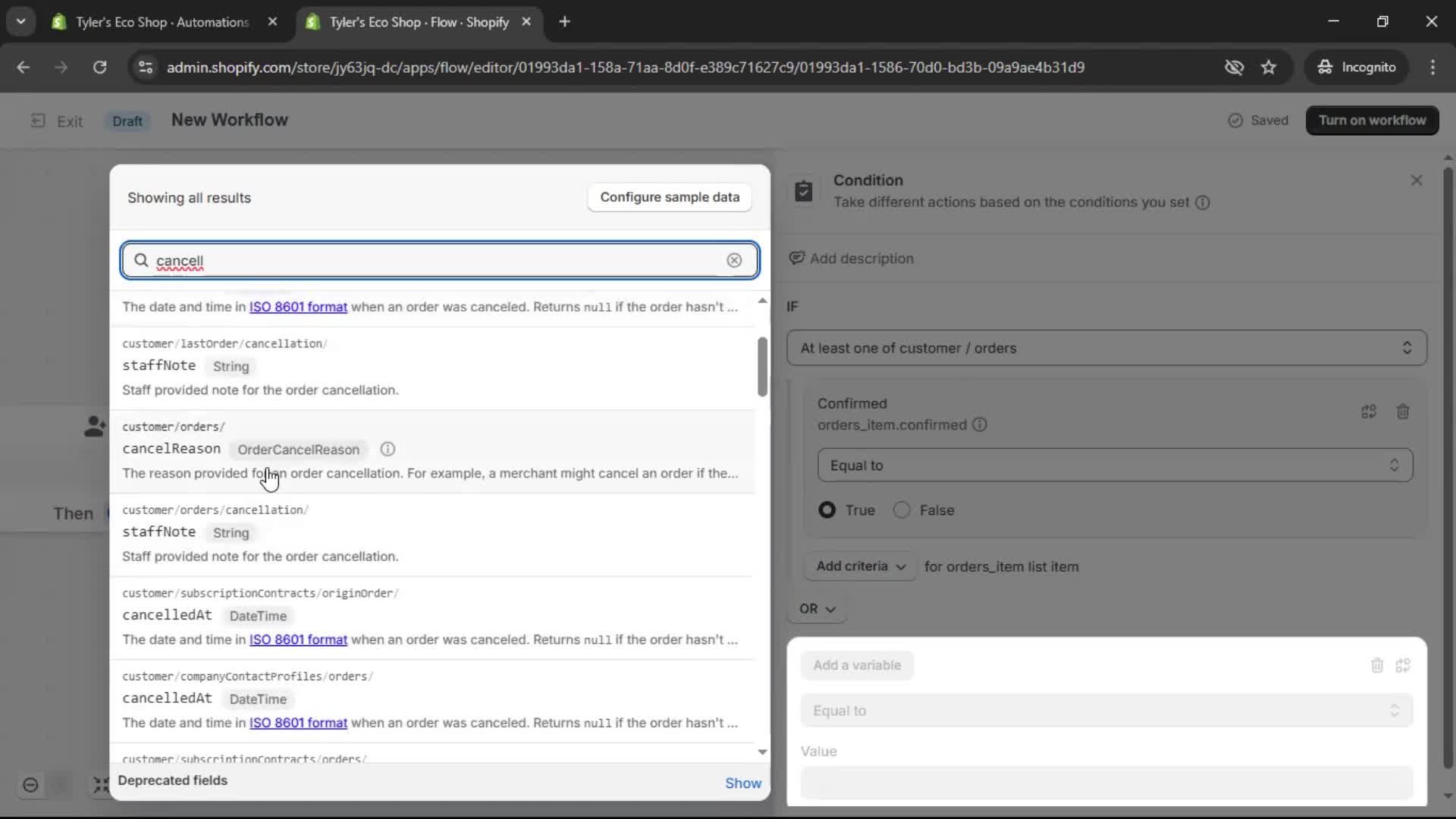This screenshot has width=1456, height=819.
Task: Click the trash icon on Add a variable
Action: 1378,665
